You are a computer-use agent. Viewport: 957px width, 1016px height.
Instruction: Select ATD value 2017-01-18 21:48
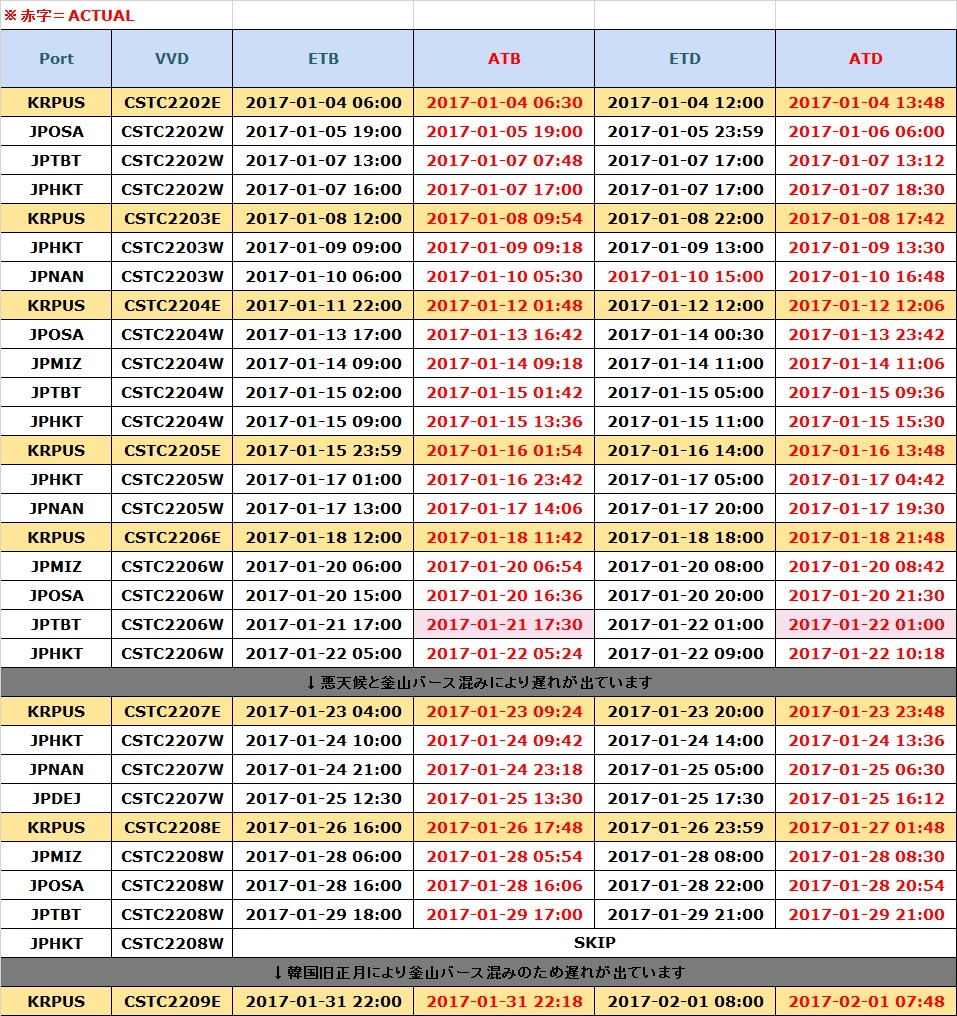866,537
